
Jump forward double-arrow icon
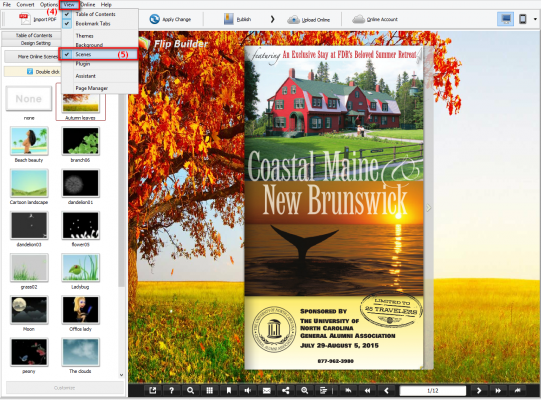(498, 390)
